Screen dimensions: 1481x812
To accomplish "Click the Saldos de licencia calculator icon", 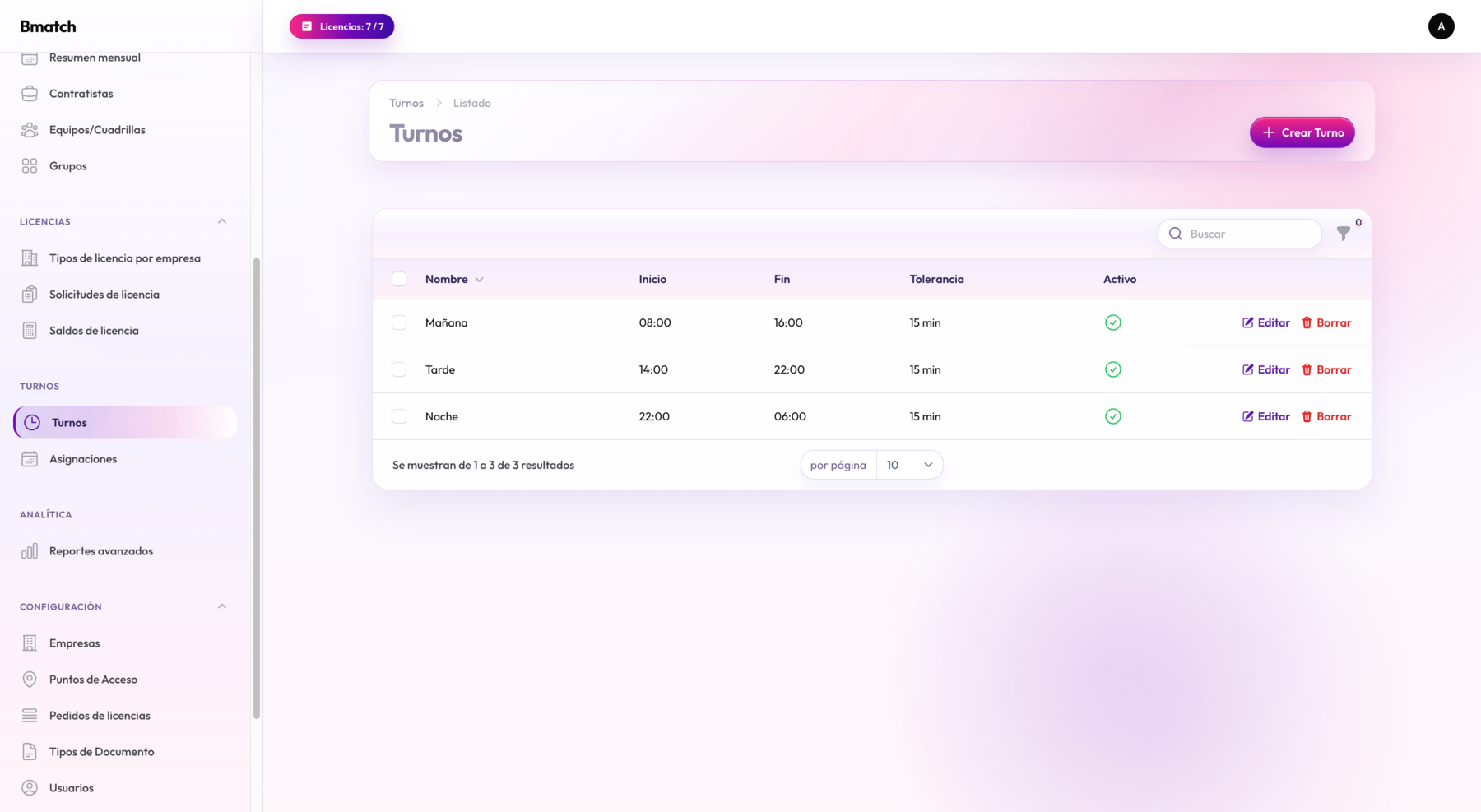I will [30, 331].
